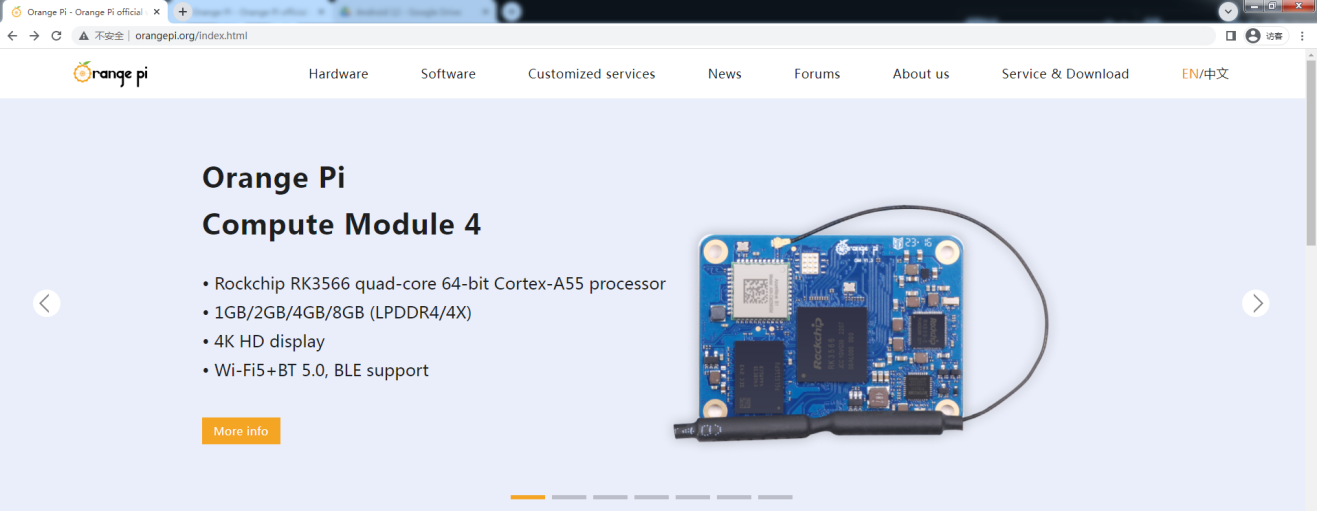
Task: Jump to the seventh carousel slide indicator
Action: [x=775, y=497]
